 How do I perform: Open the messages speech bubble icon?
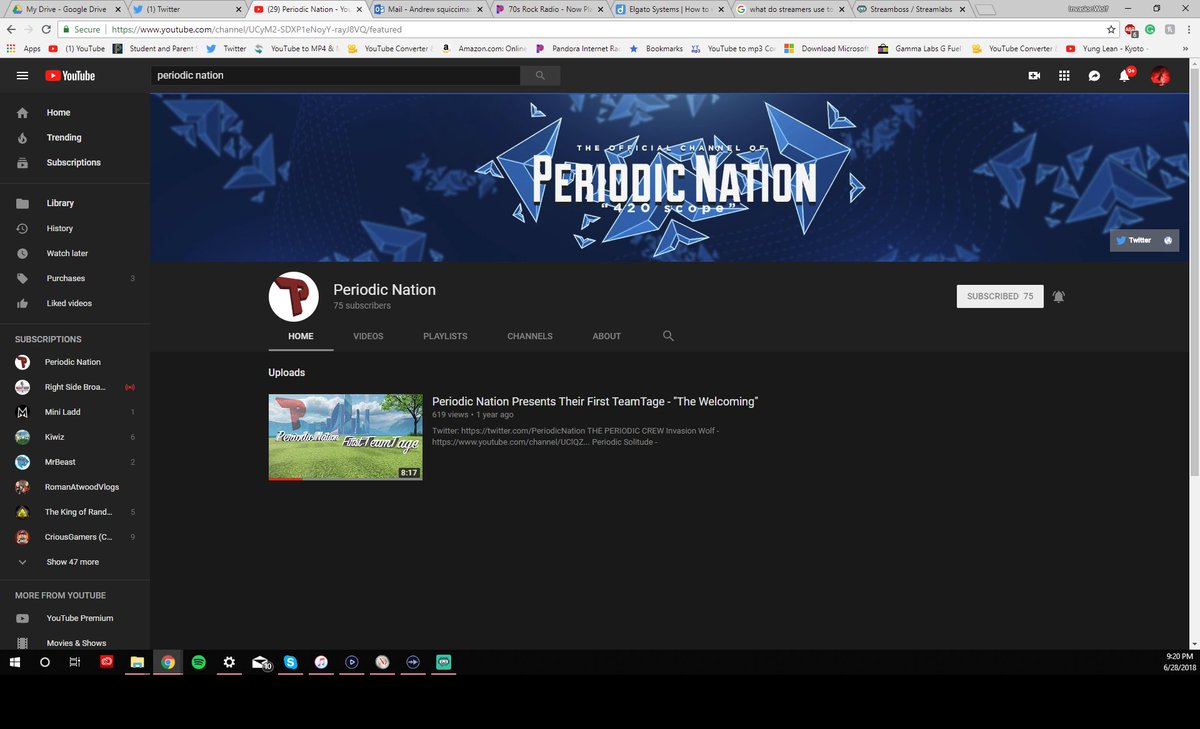coord(1095,76)
